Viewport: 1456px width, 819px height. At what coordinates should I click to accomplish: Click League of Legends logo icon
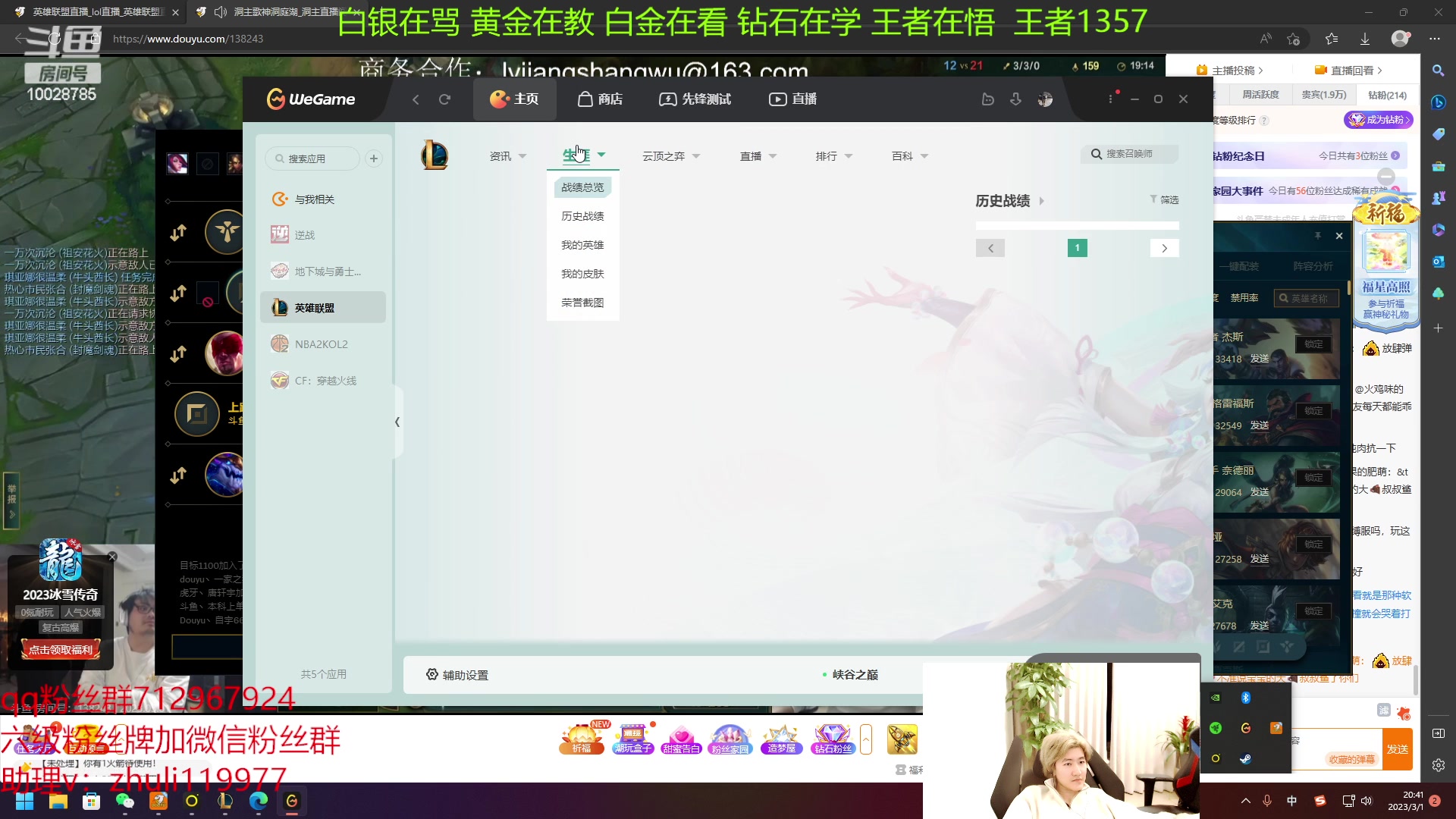[x=435, y=155]
